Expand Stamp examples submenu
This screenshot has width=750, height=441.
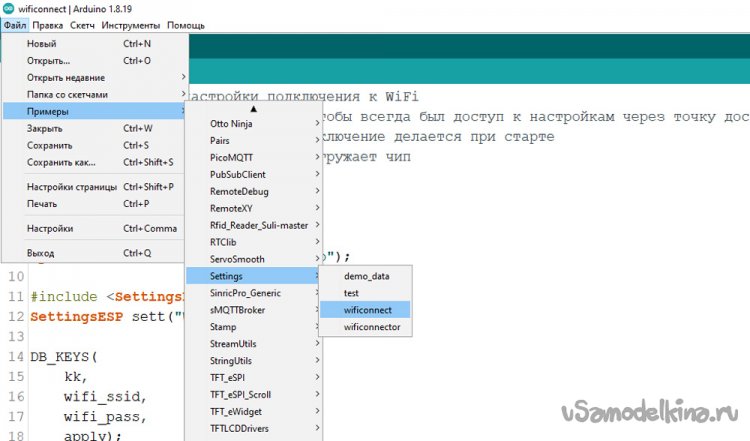tap(254, 327)
